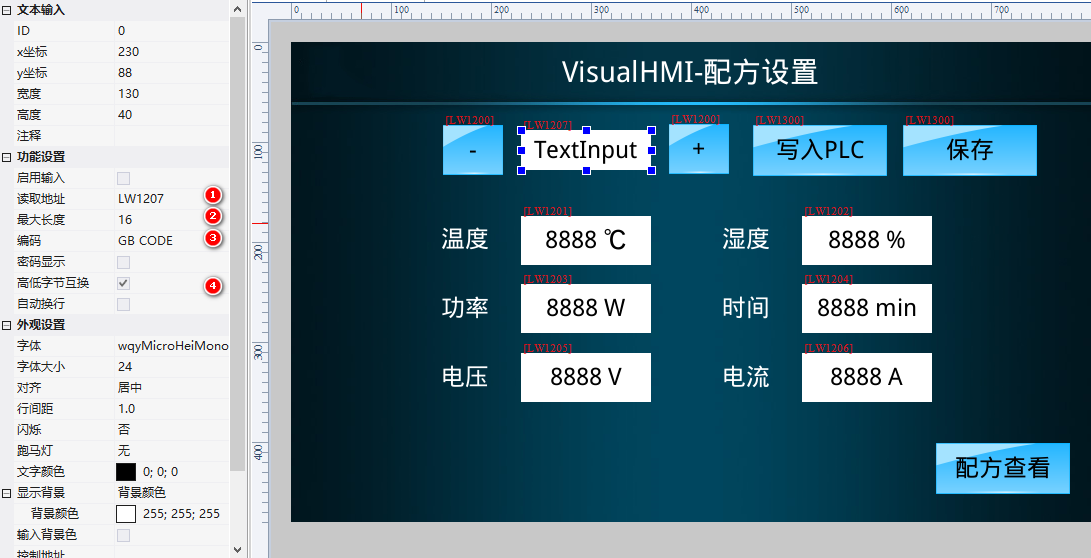Open the white 背景颜色 color swatch

(126, 514)
